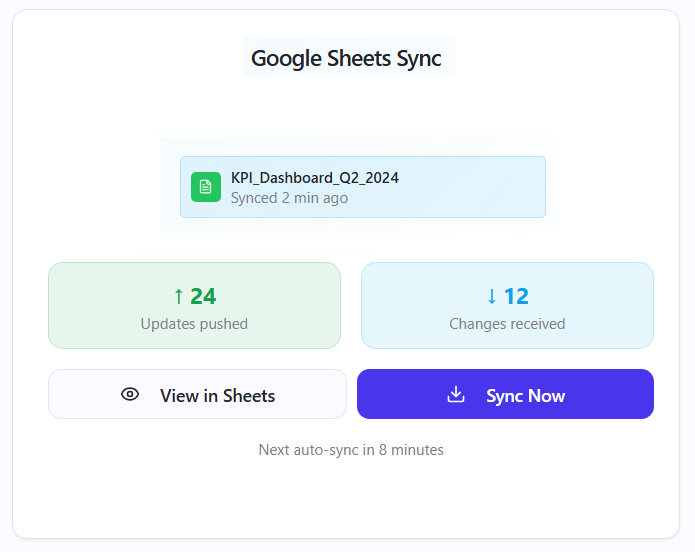Click the eye icon in View in Sheets

[130, 394]
